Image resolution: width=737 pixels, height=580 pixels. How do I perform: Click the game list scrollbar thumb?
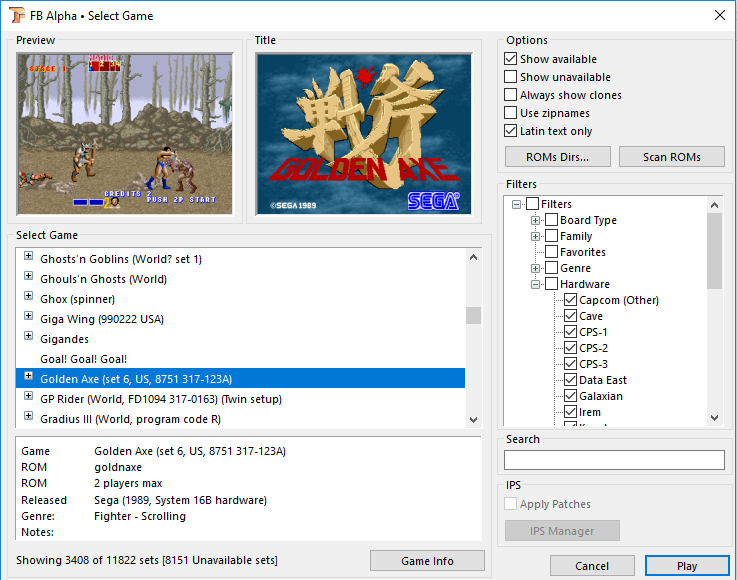coord(473,315)
